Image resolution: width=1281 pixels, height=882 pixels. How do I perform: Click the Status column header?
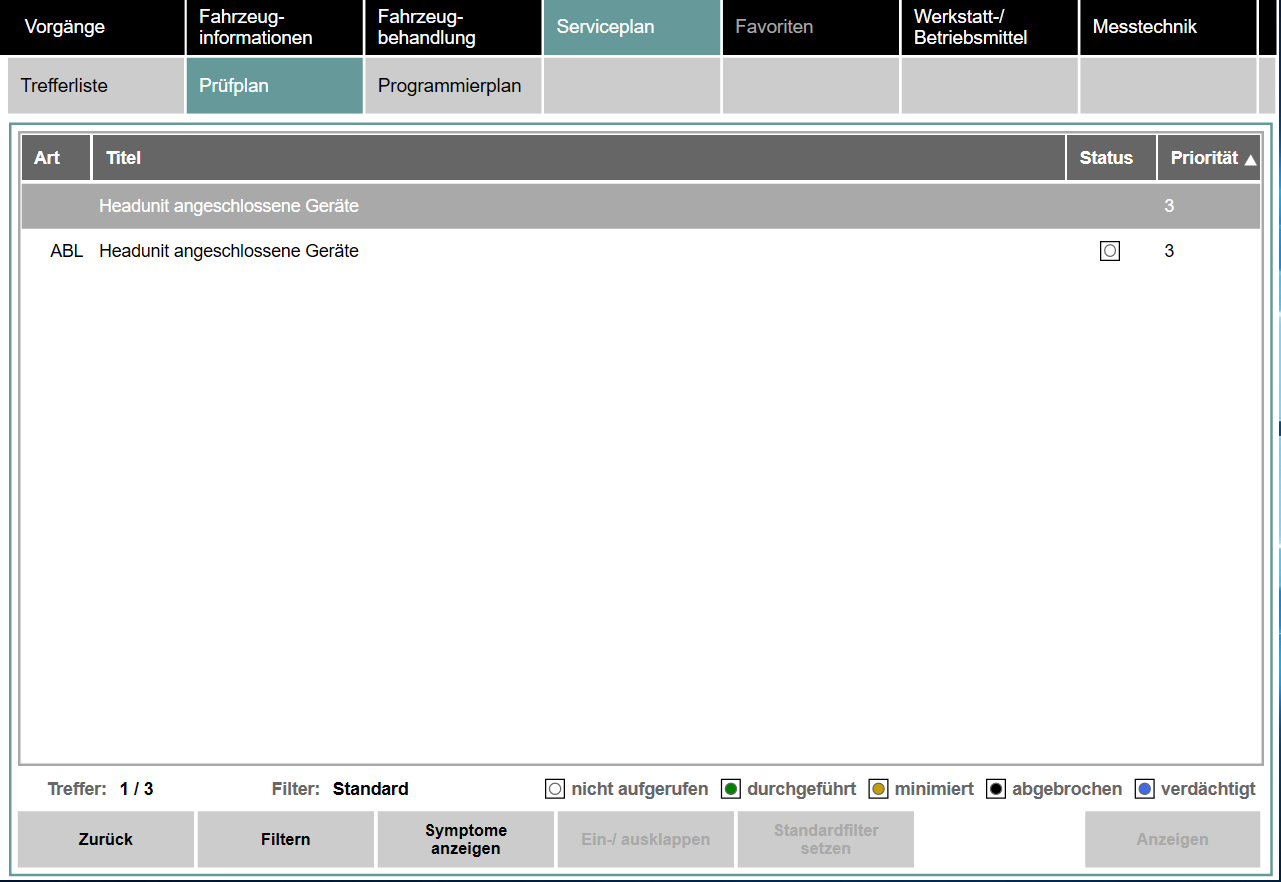coord(1106,158)
